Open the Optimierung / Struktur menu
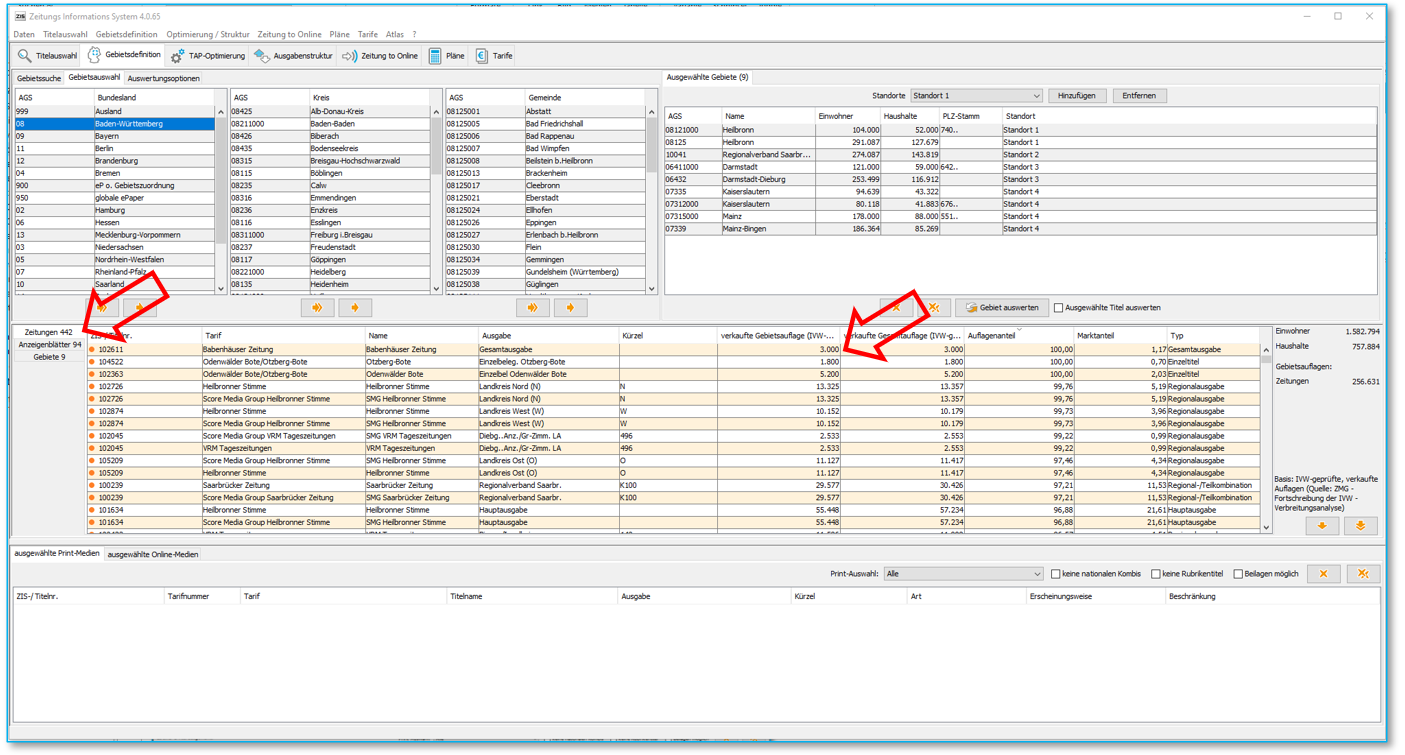Screen dimensions: 1405x755 click(x=208, y=34)
